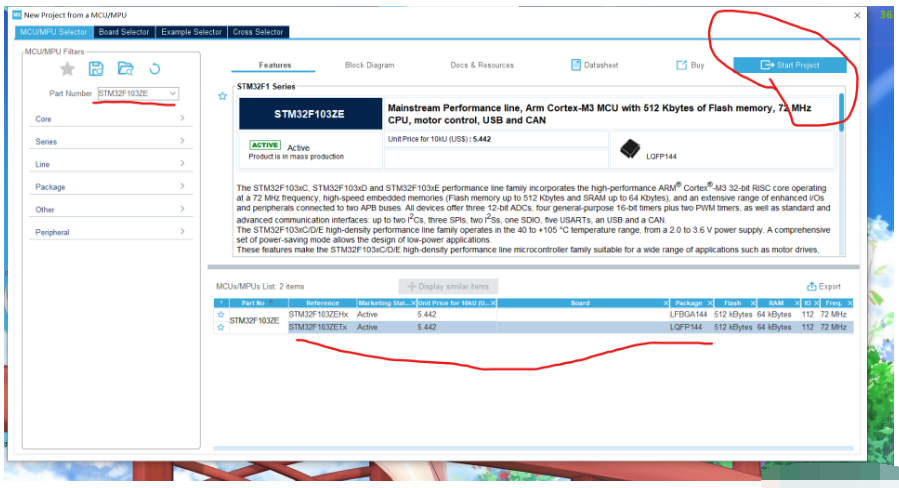Open the Block Diagram tab
This screenshot has height=488, width=899.
tap(370, 65)
